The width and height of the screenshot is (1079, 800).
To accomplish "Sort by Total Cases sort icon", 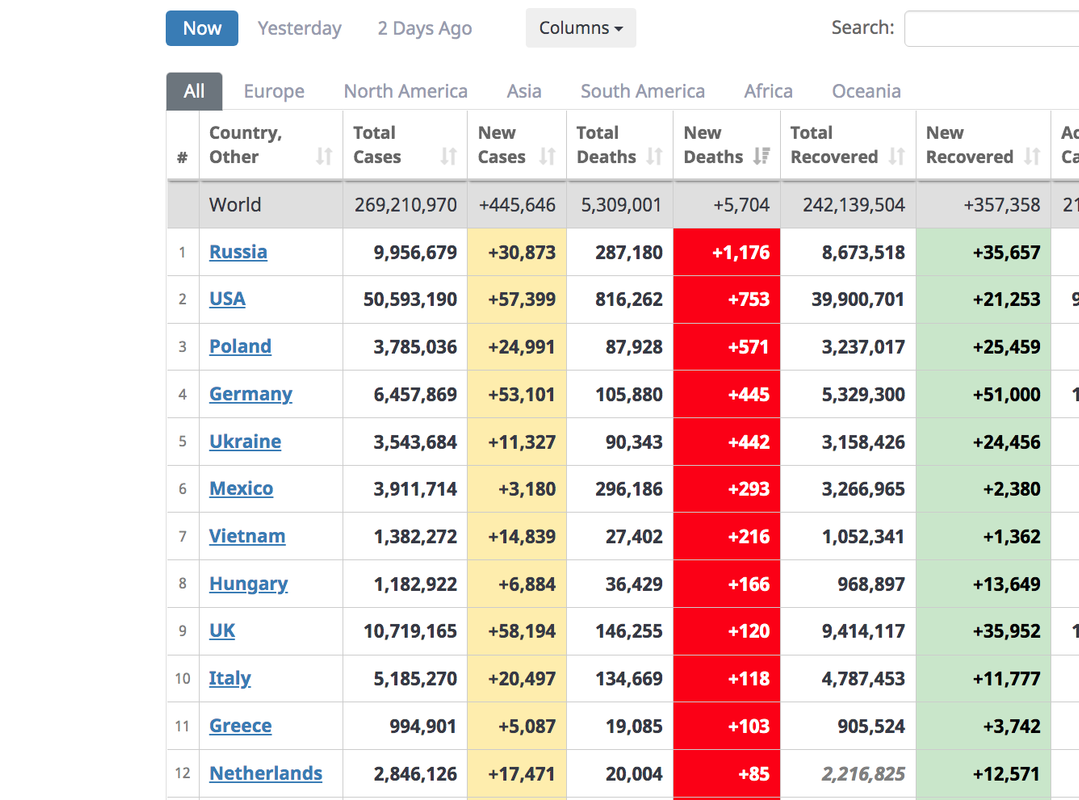I will click(x=449, y=157).
